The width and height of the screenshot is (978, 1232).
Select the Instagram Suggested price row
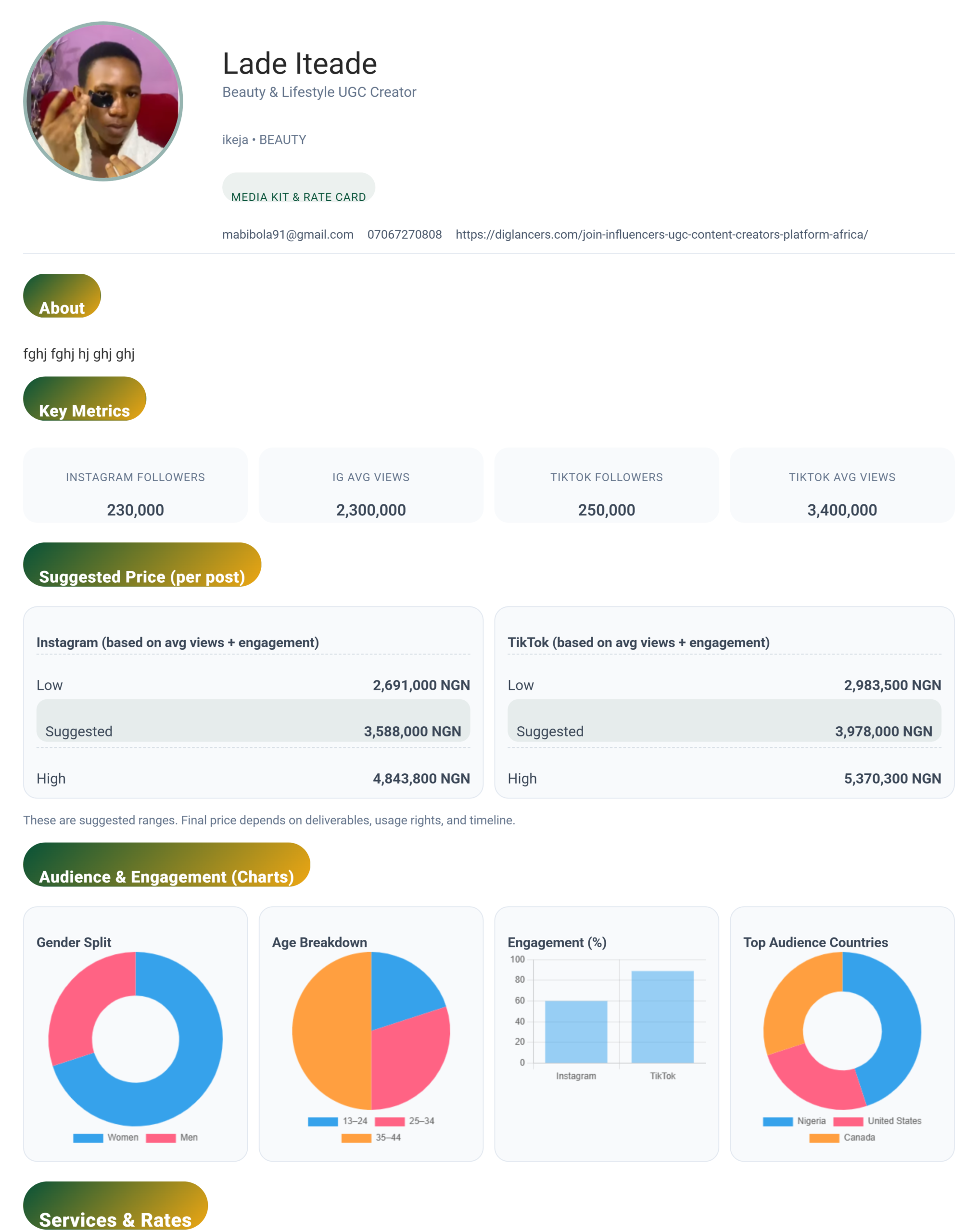pos(253,721)
